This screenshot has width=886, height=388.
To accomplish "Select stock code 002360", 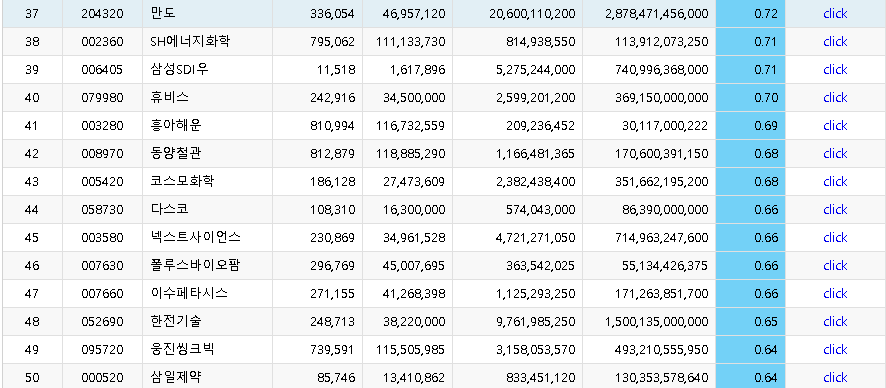I will point(102,42).
